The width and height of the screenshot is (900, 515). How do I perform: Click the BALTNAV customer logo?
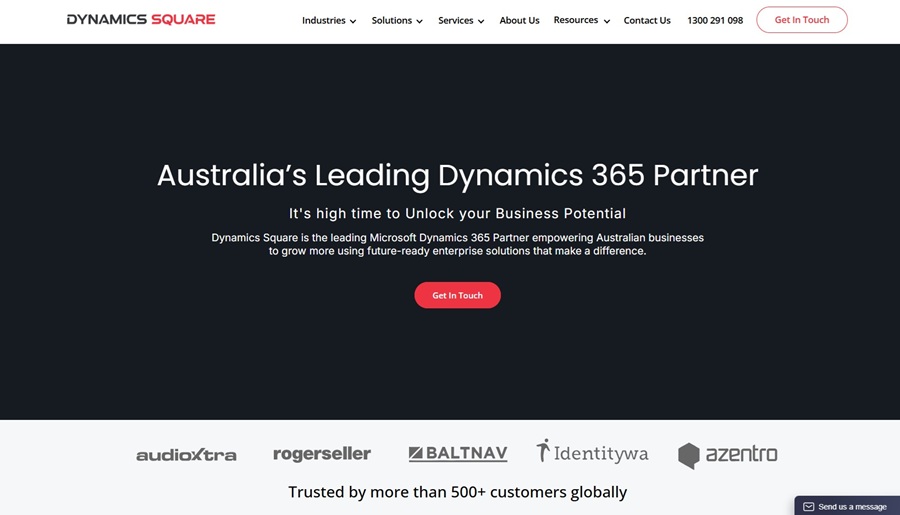click(x=458, y=454)
